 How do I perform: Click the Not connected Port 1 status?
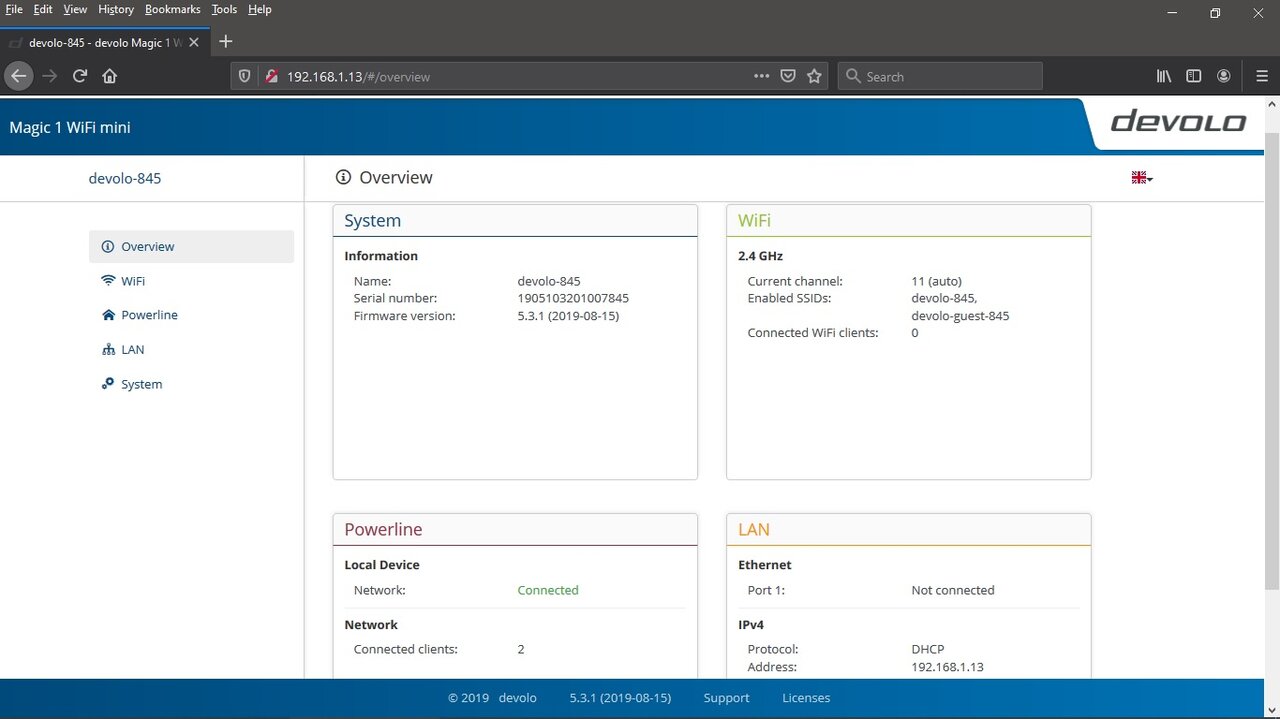953,590
